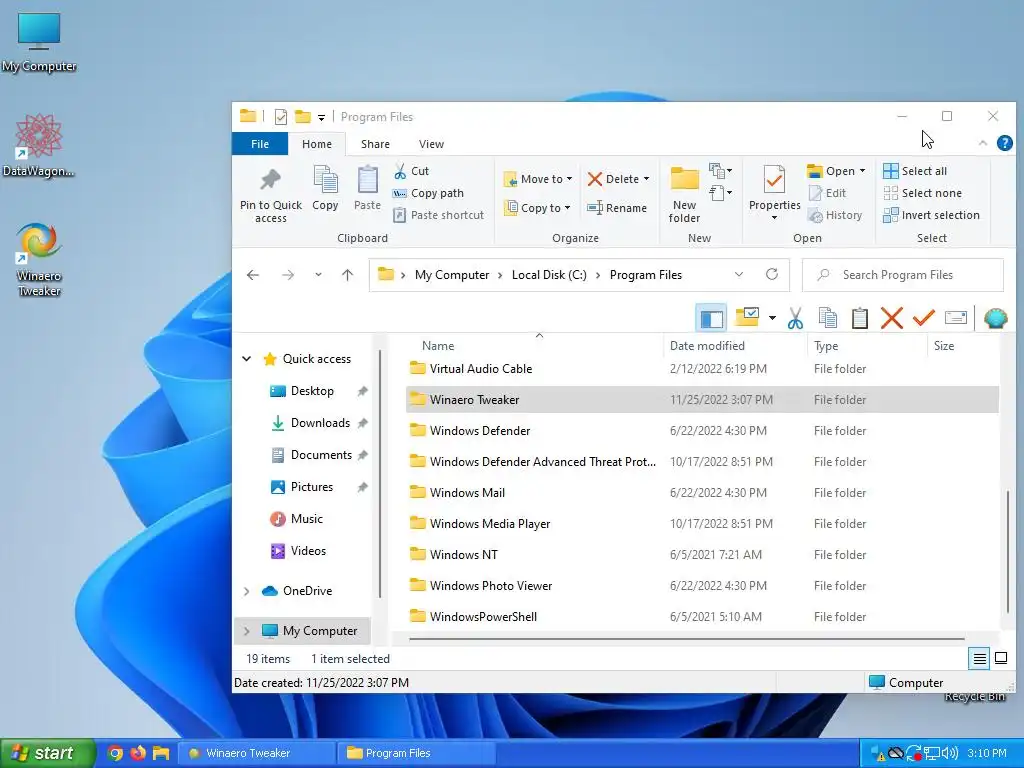This screenshot has height=768, width=1024.
Task: Open the File tab
Action: [x=260, y=144]
